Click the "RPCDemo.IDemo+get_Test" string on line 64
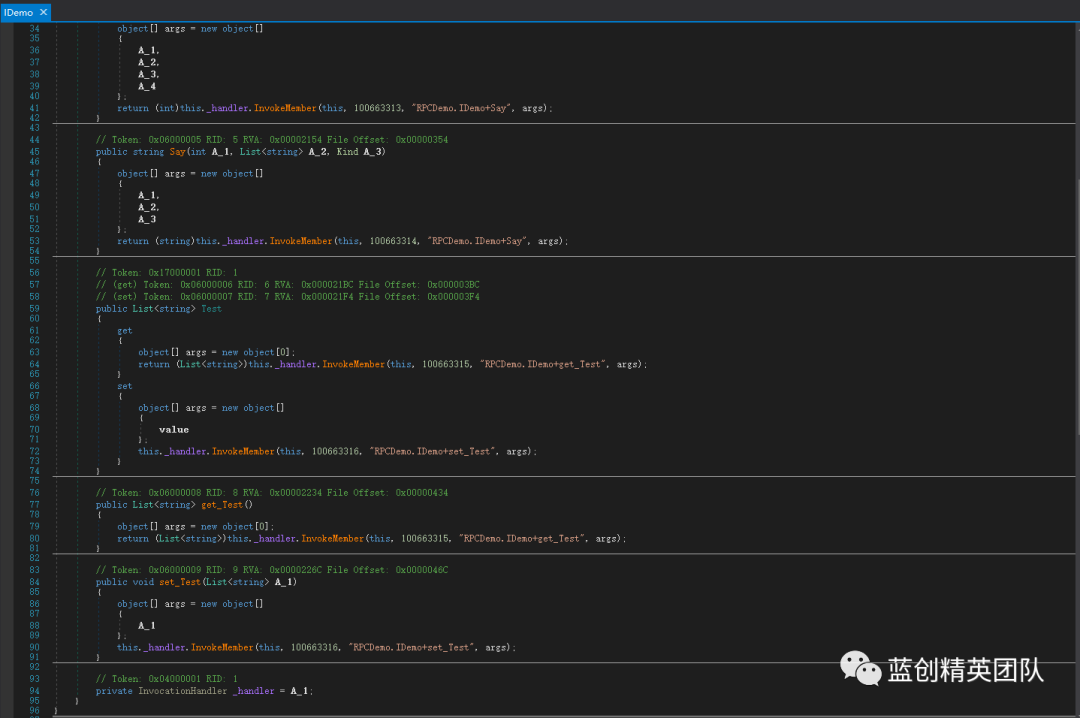 point(543,365)
